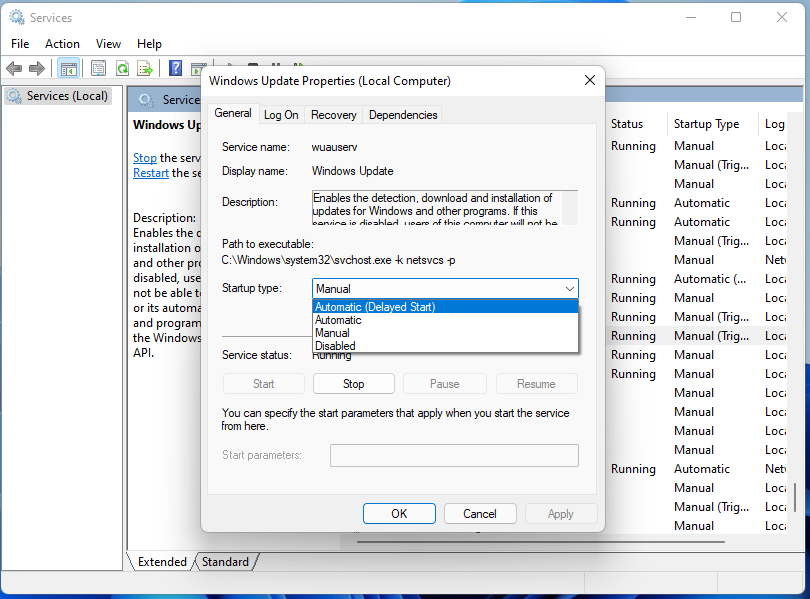Click the 'Startup type:' label in the dialog
This screenshot has width=810, height=599.
click(x=252, y=288)
